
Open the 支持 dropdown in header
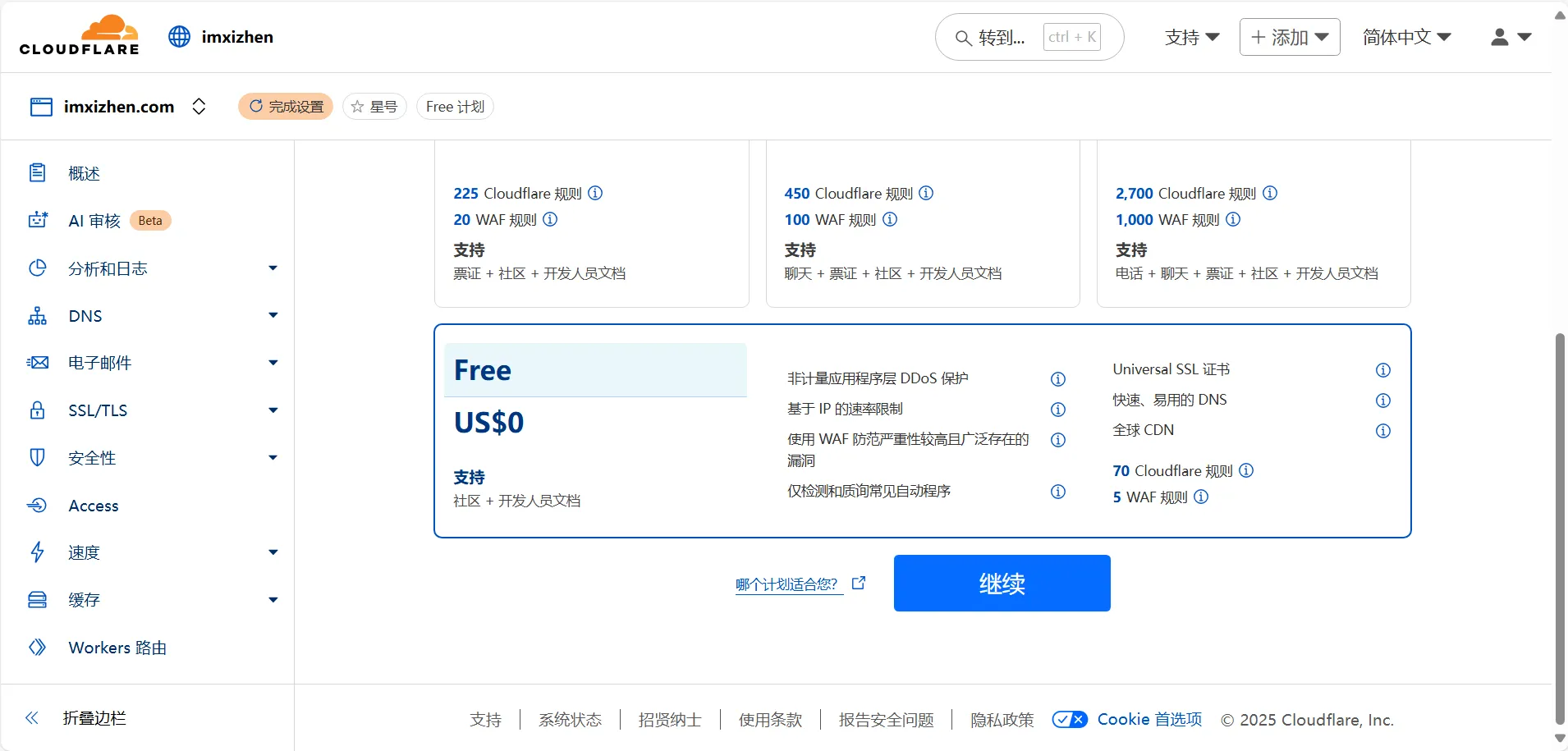pyautogui.click(x=1192, y=37)
